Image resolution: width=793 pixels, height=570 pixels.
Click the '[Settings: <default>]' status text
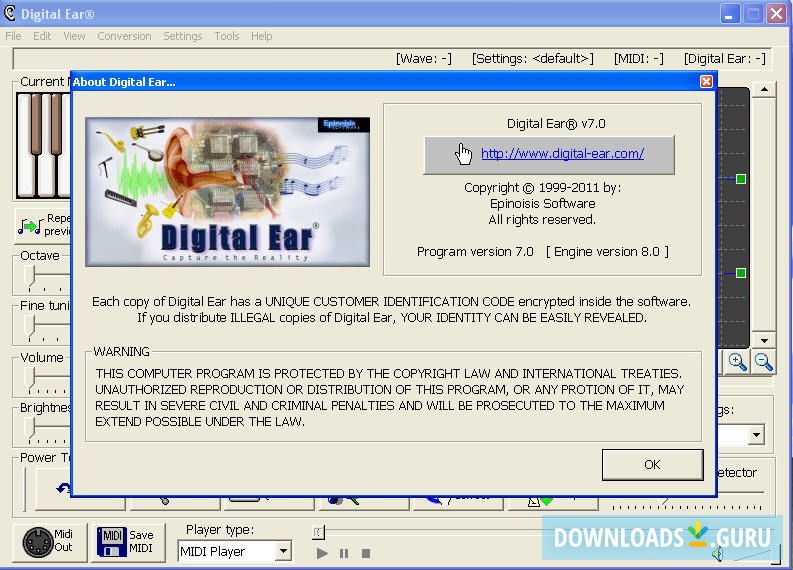click(533, 59)
